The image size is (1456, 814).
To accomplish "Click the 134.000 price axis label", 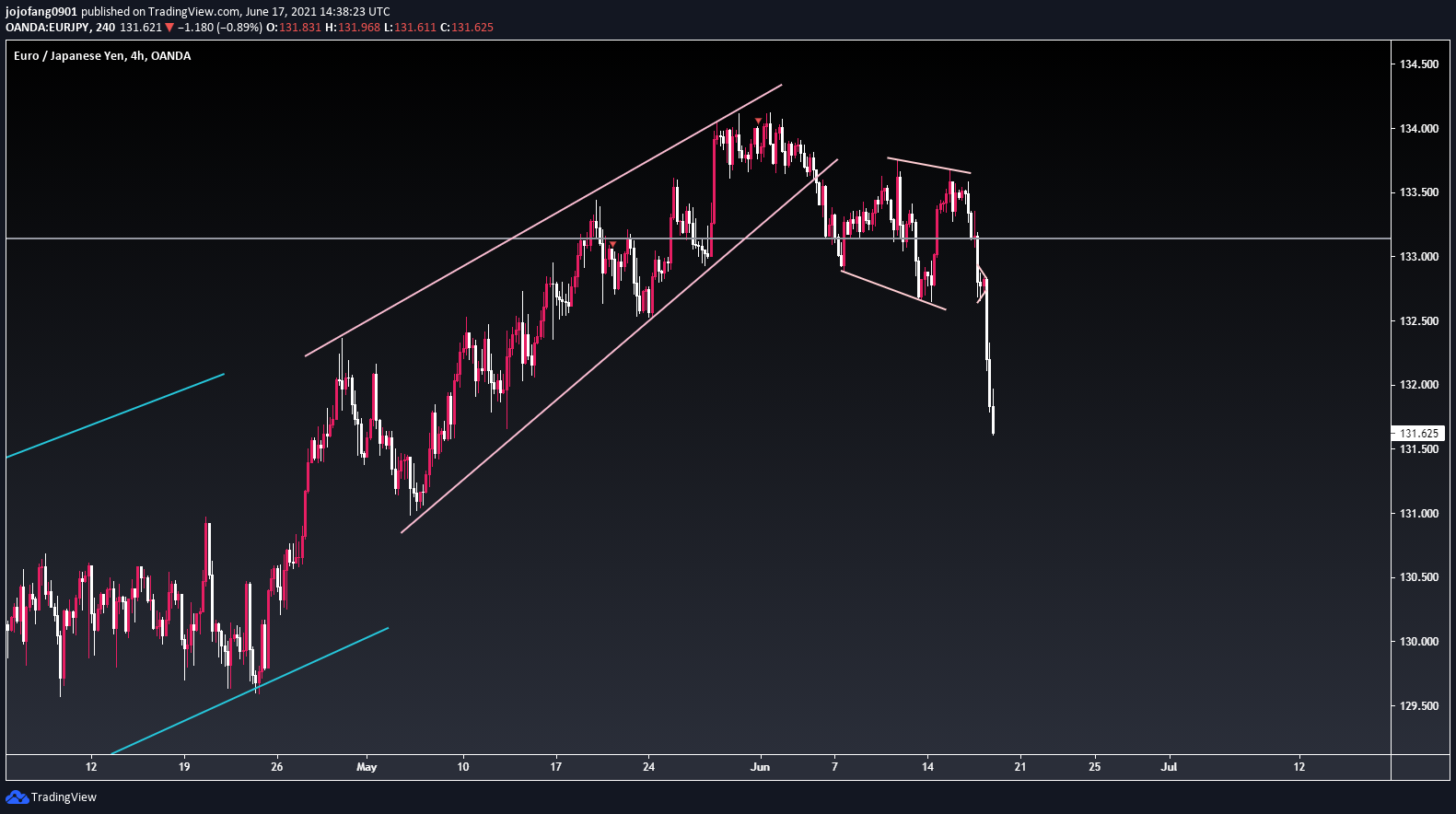I will pos(1419,129).
